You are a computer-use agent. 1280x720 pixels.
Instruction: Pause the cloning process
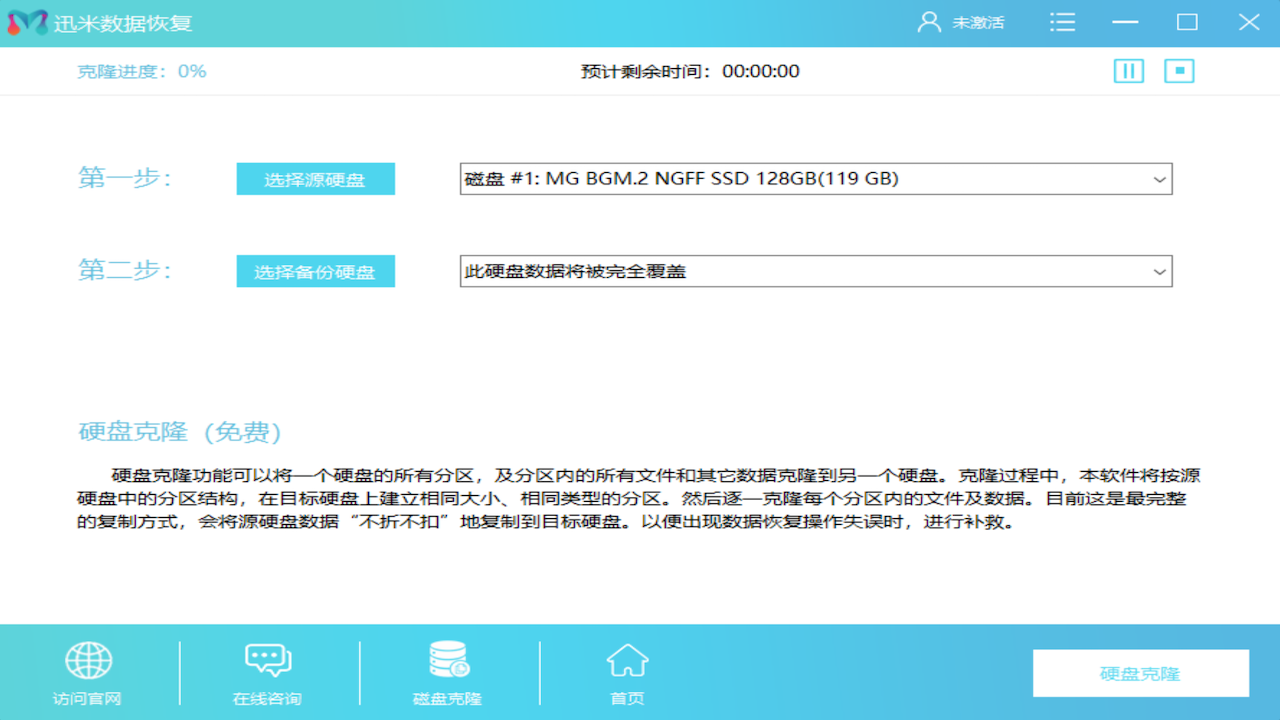1128,71
